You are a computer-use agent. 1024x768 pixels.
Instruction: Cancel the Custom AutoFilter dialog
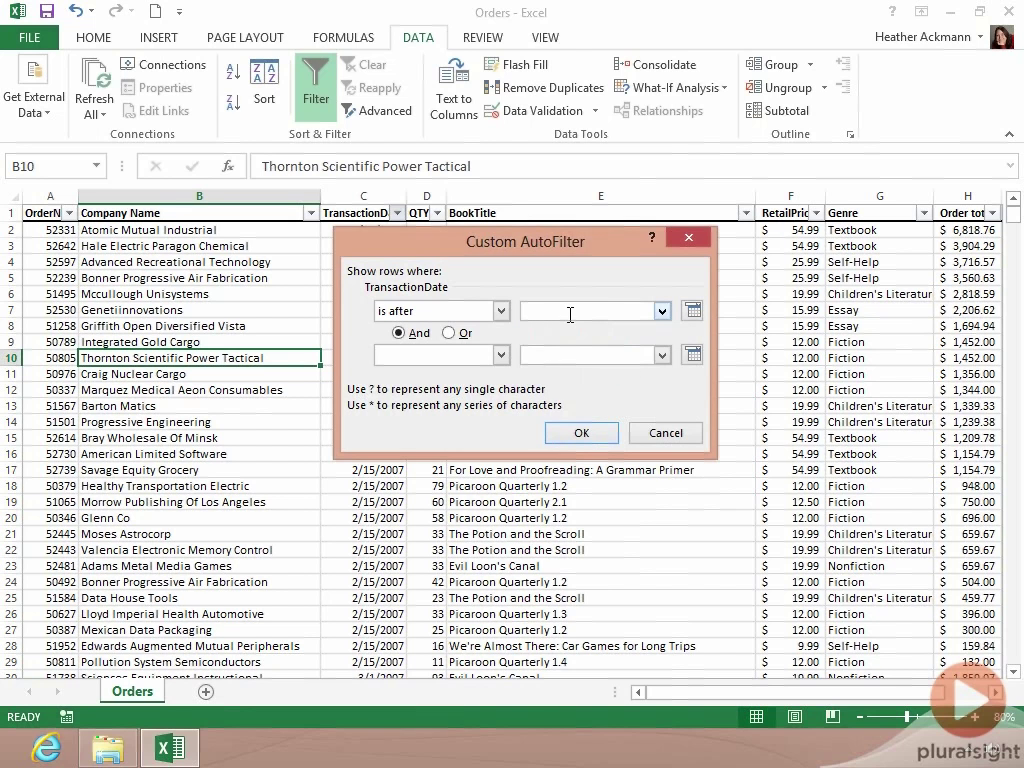pos(665,433)
